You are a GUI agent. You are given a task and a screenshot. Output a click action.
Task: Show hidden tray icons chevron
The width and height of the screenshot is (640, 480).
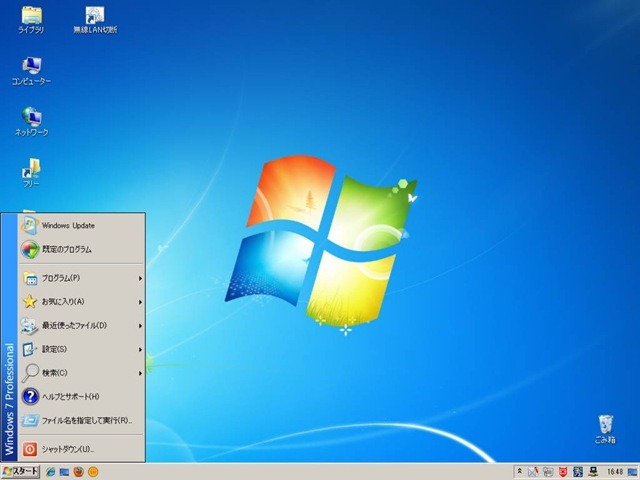click(519, 471)
